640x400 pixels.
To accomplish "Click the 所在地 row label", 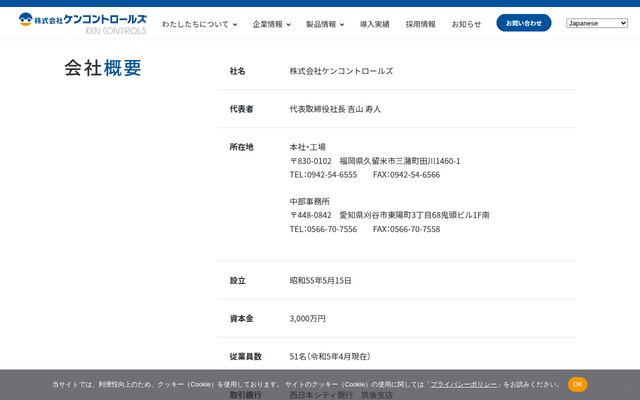I will click(x=241, y=147).
